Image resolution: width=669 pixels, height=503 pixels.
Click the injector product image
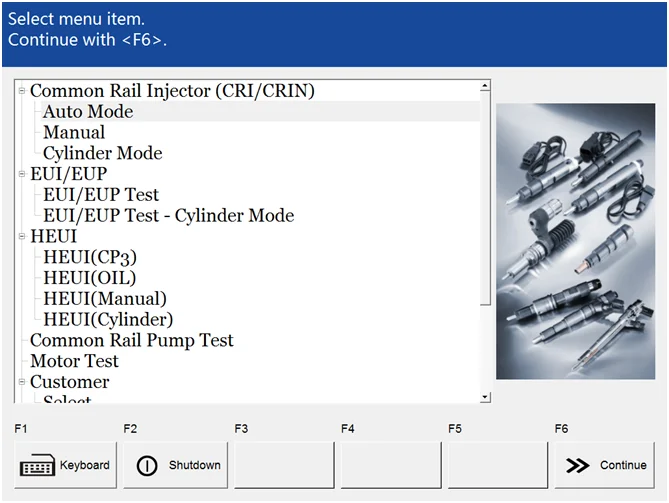pyautogui.click(x=575, y=241)
